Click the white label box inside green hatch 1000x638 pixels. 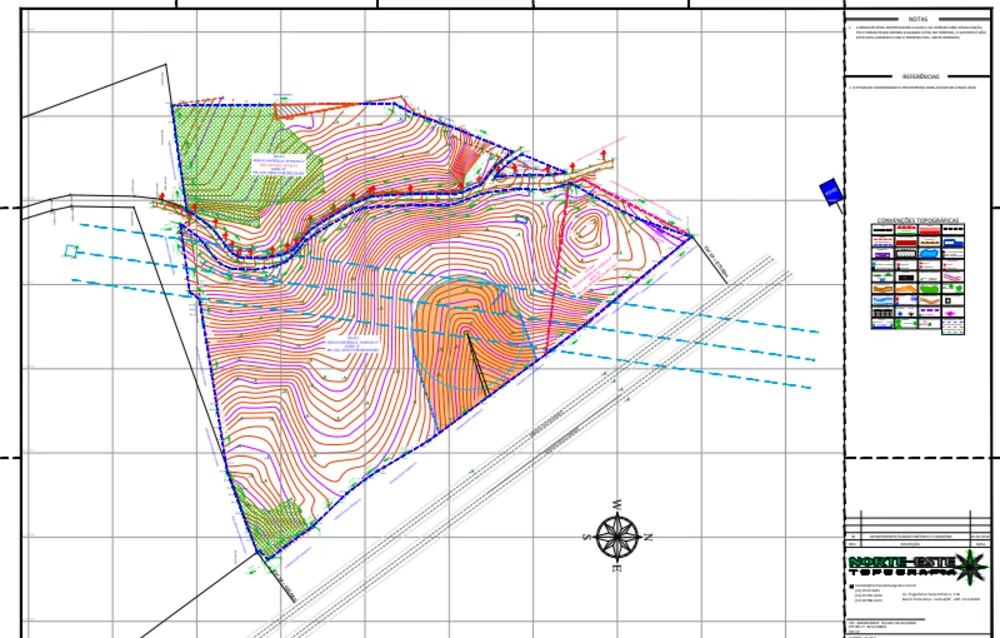(279, 165)
